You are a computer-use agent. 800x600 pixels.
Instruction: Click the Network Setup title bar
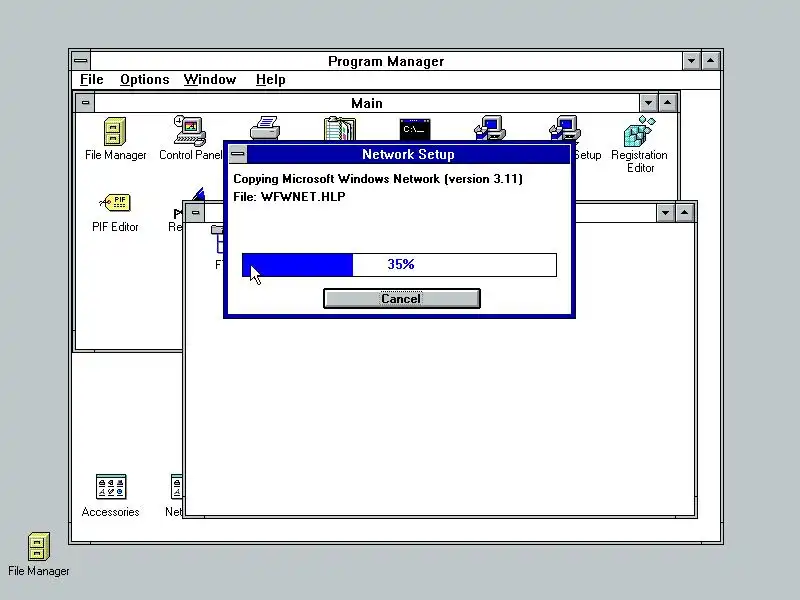tap(409, 154)
